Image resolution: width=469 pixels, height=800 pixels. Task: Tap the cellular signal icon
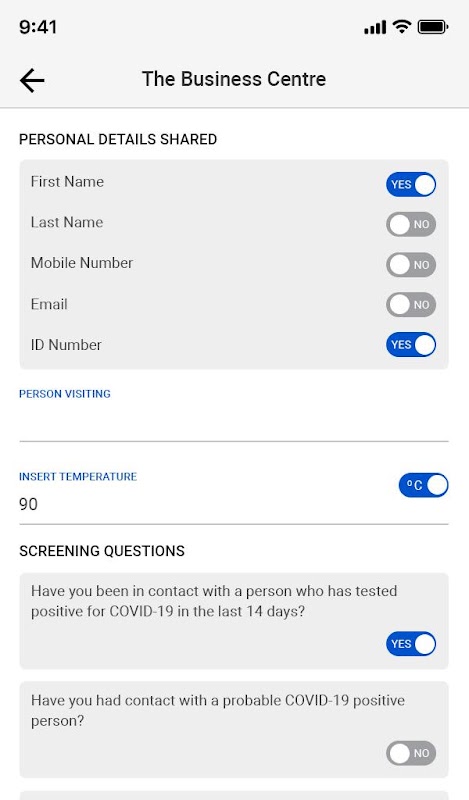pyautogui.click(x=375, y=27)
